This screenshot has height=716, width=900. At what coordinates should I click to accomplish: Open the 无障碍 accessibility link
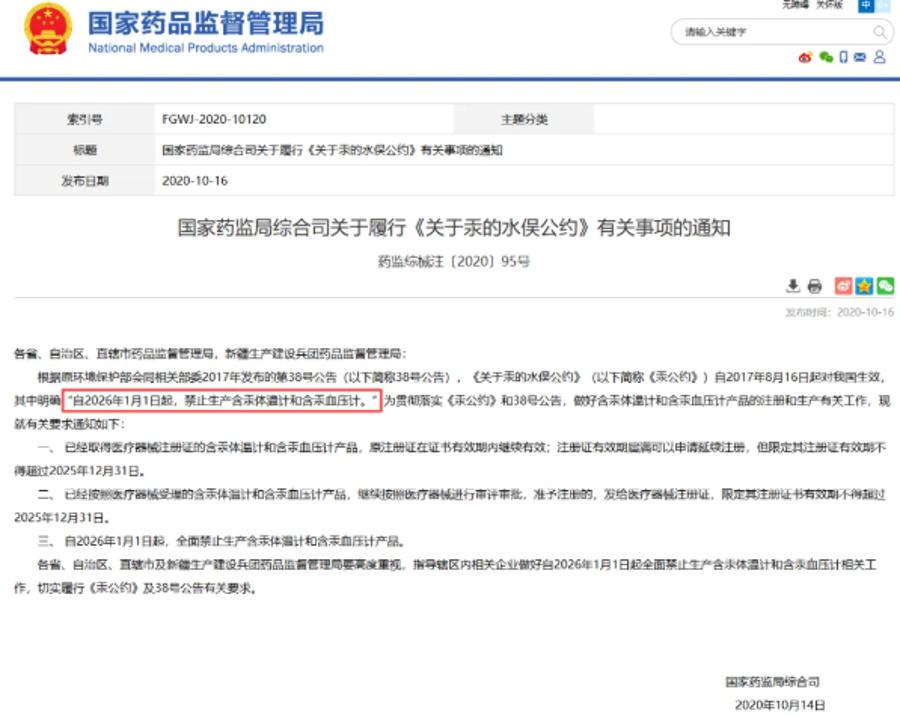tap(795, 5)
